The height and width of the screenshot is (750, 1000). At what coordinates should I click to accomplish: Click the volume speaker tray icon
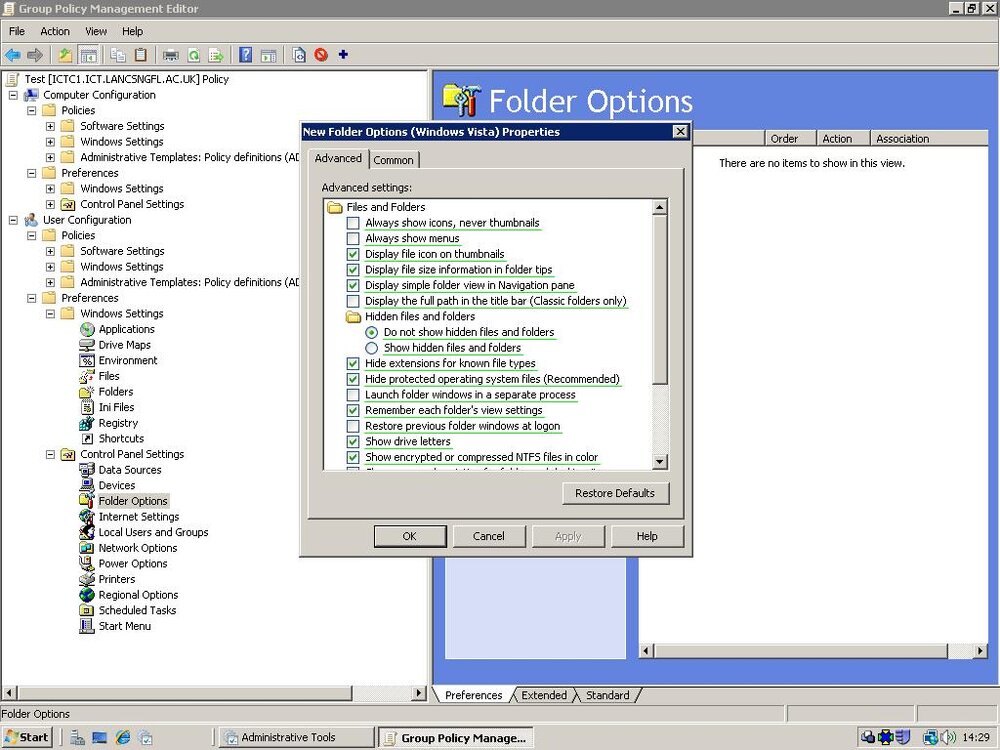[948, 738]
